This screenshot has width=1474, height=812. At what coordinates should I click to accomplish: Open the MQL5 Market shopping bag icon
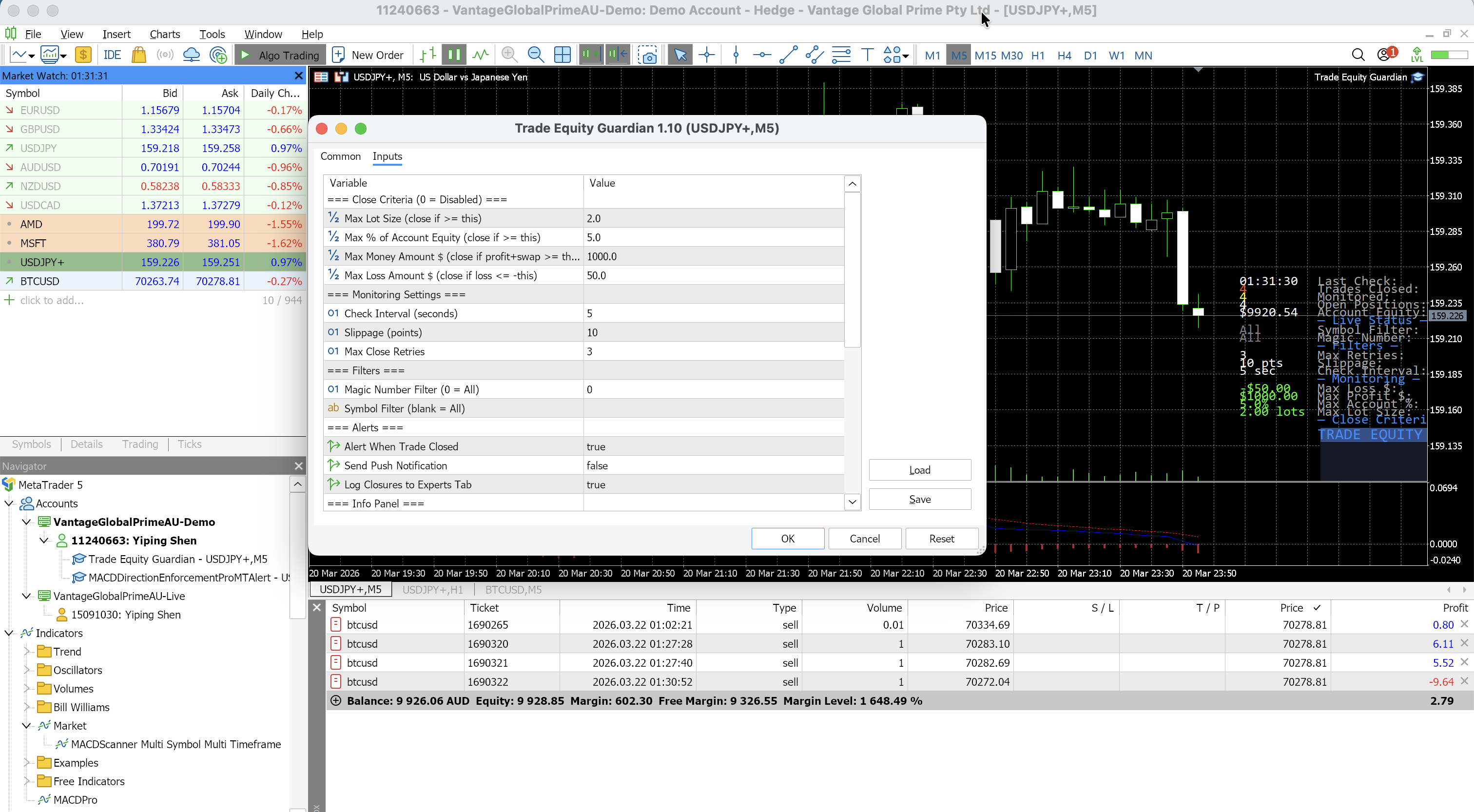pos(138,55)
